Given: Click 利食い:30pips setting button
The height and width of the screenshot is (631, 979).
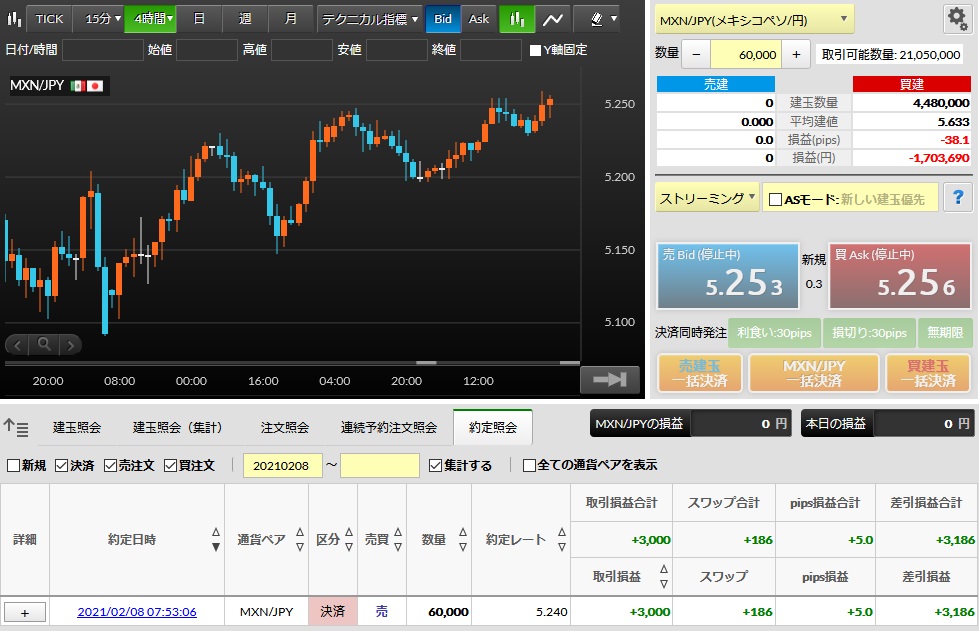Looking at the screenshot, I should (774, 333).
